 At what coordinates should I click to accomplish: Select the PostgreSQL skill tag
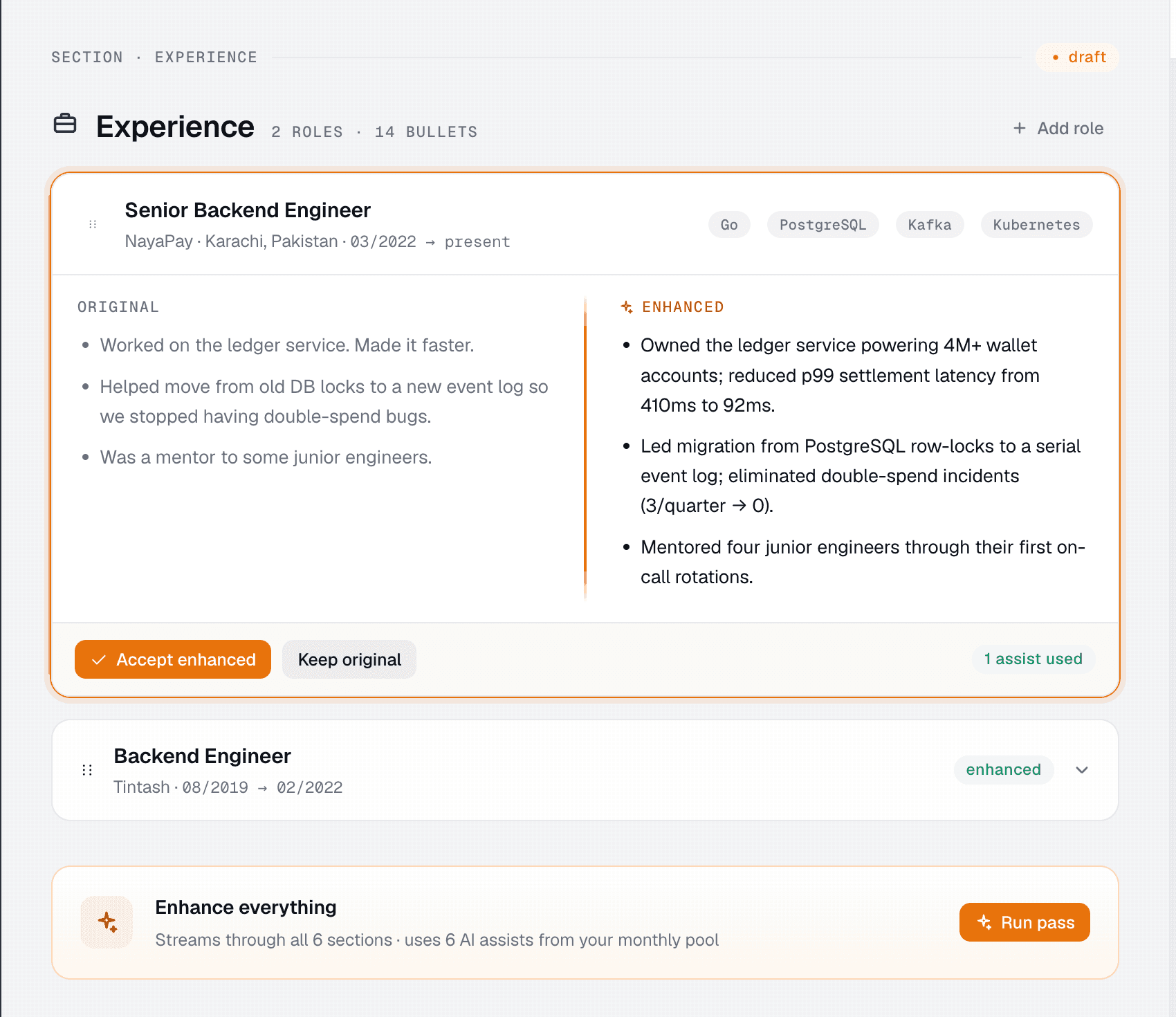click(823, 224)
